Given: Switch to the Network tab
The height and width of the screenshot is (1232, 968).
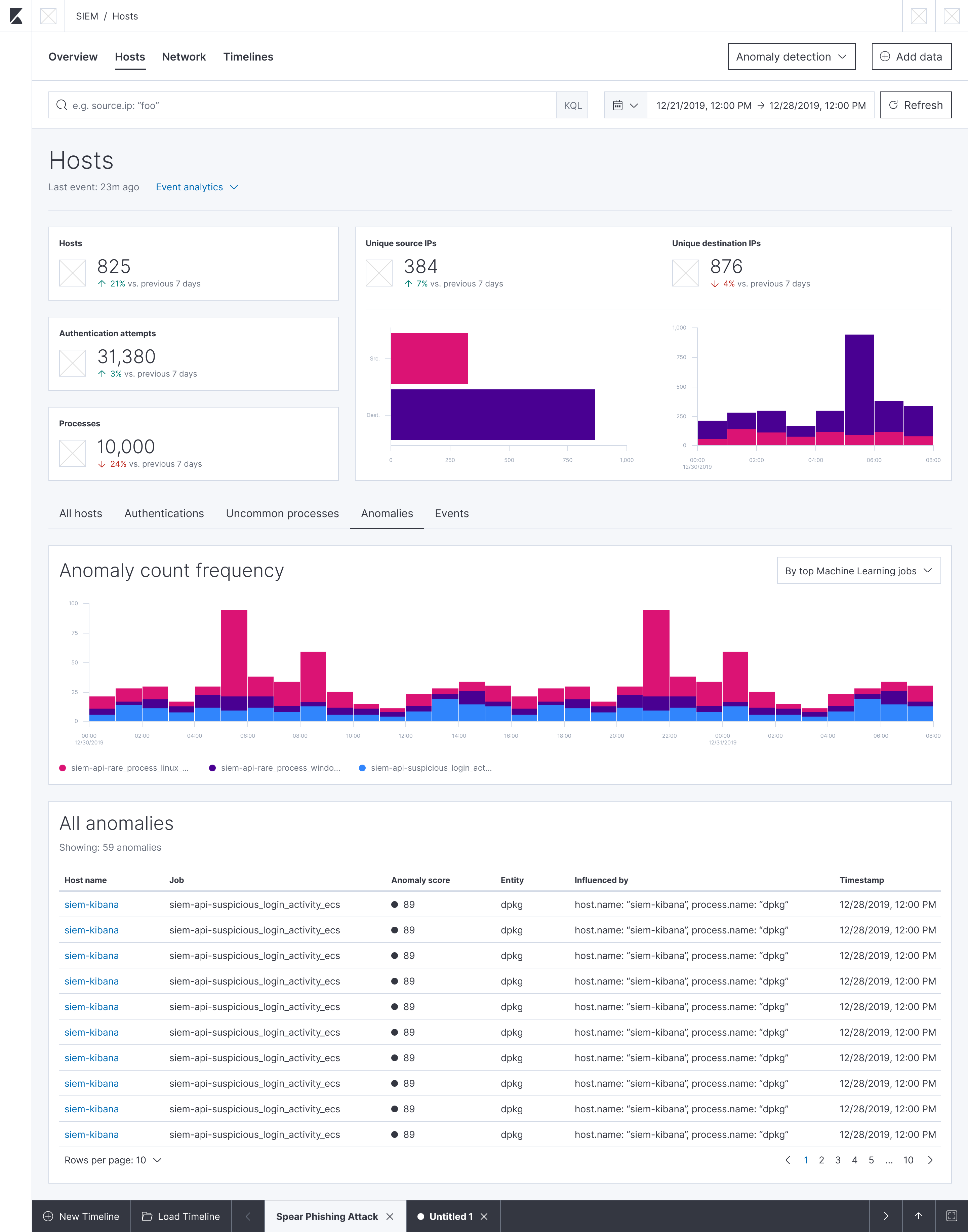Looking at the screenshot, I should 184,57.
